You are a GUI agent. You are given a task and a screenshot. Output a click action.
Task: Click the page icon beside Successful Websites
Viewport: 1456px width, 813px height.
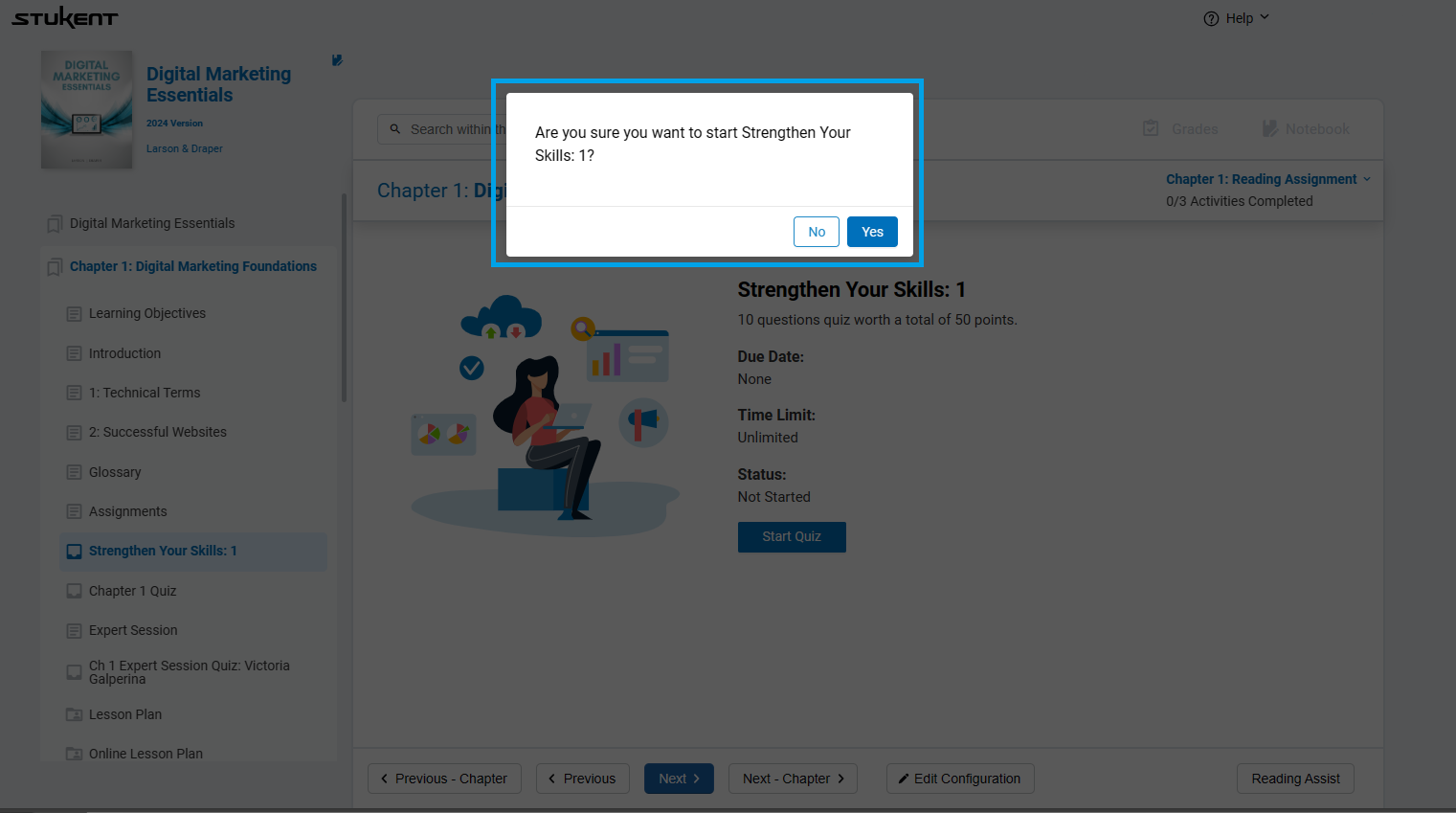pyautogui.click(x=74, y=433)
